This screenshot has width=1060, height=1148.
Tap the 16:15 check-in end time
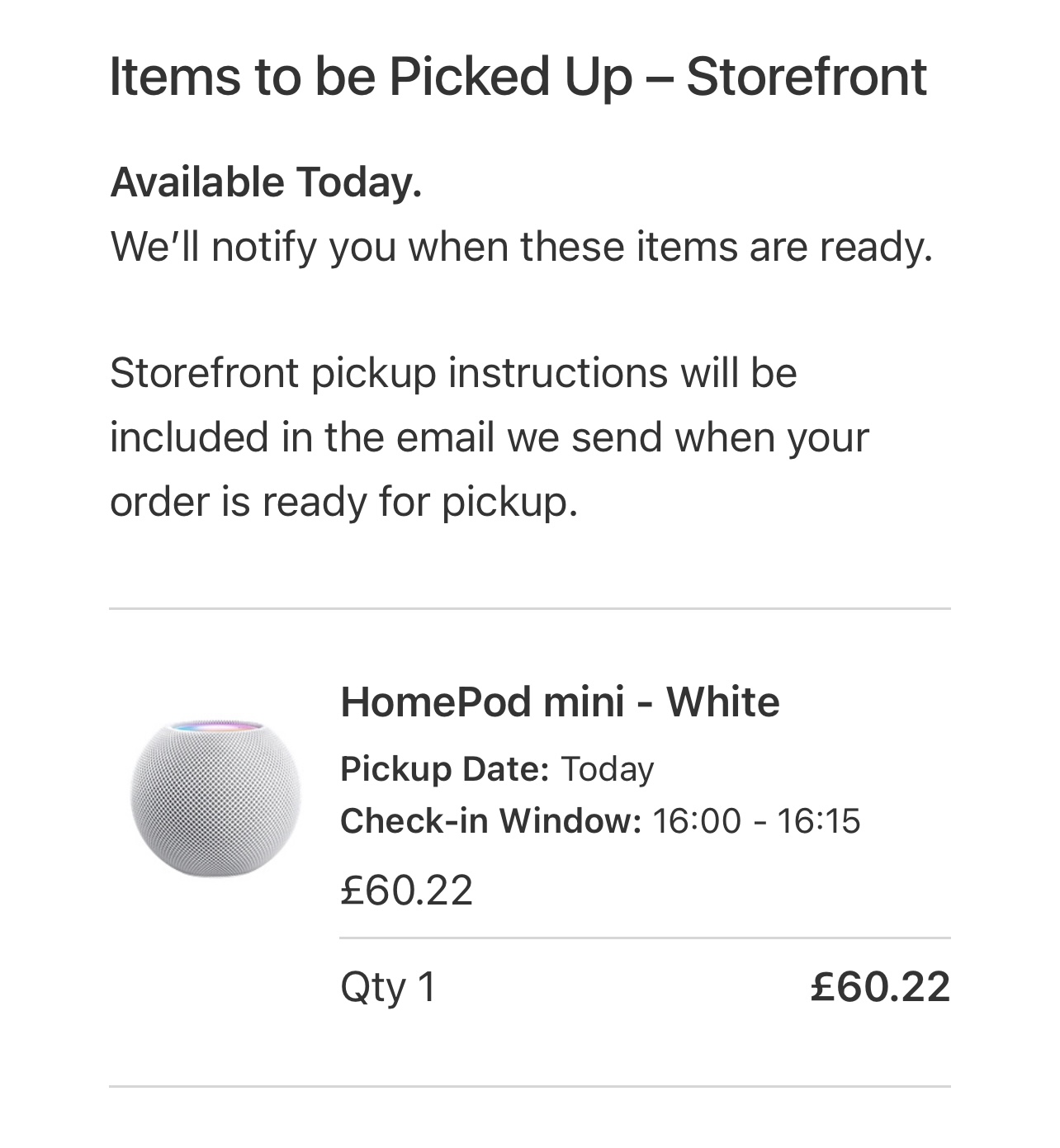pos(819,821)
